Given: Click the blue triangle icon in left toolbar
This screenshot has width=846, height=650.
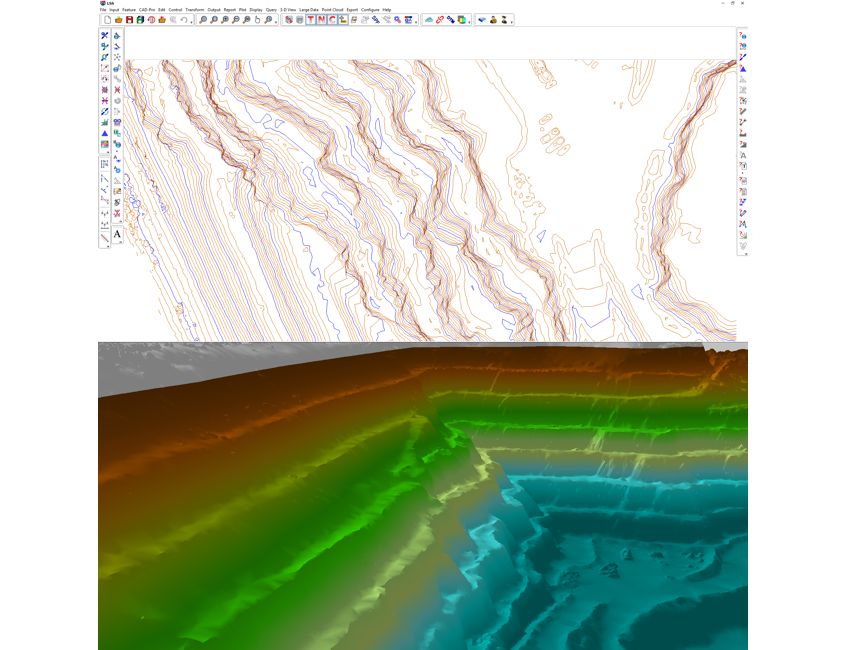Looking at the screenshot, I should click(105, 133).
